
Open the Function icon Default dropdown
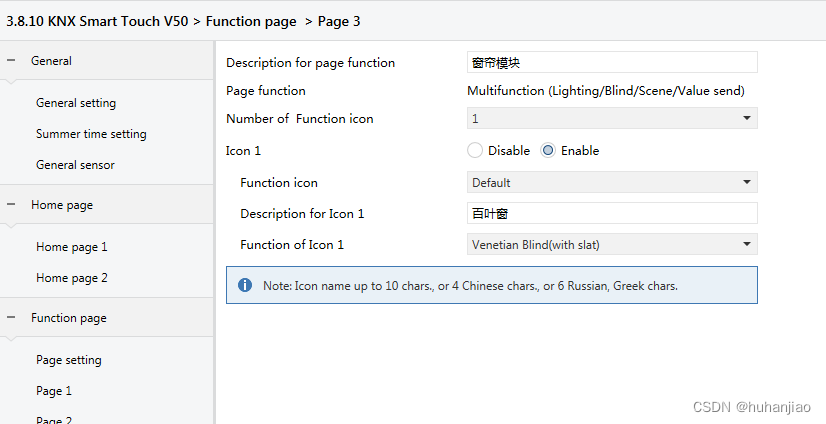click(x=612, y=183)
